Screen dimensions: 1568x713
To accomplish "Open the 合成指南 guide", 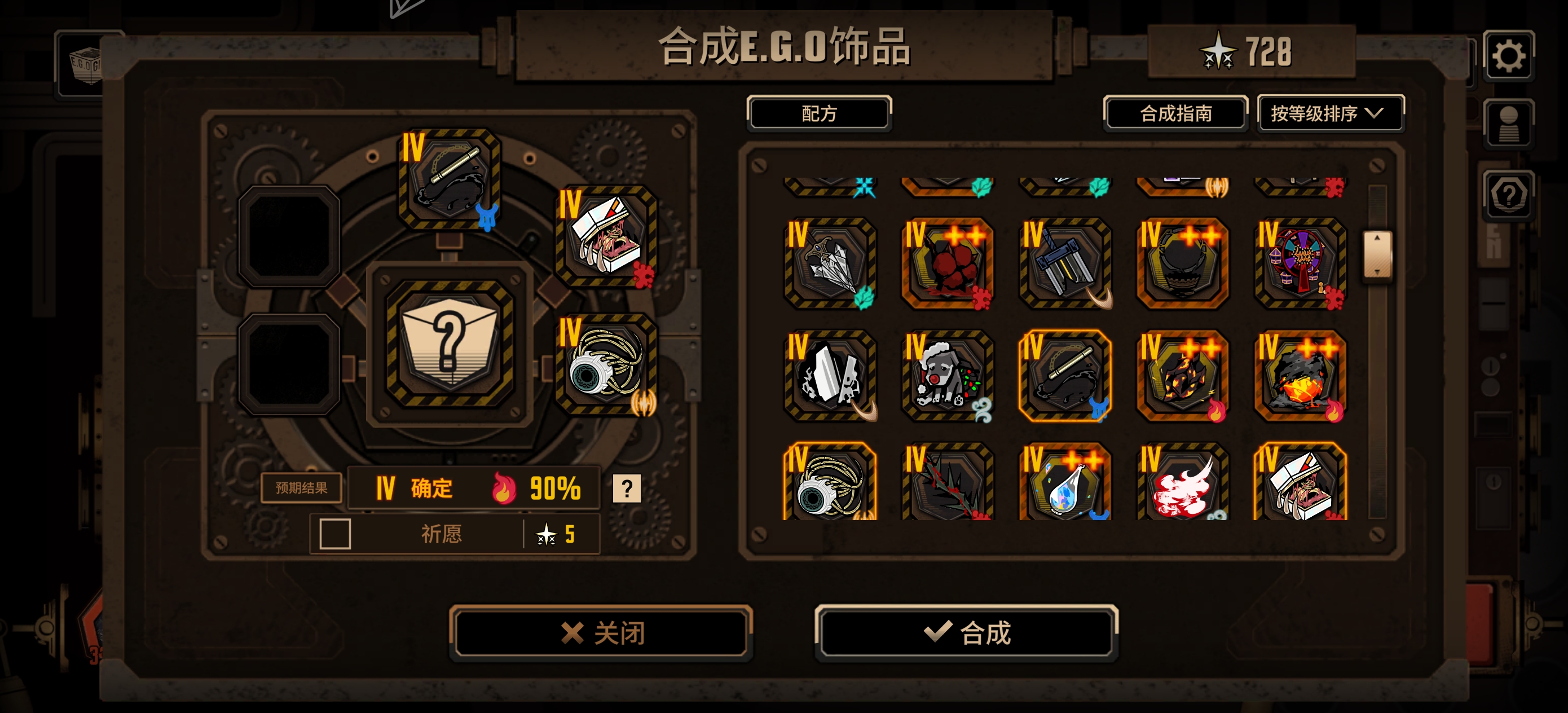I will coord(1175,113).
